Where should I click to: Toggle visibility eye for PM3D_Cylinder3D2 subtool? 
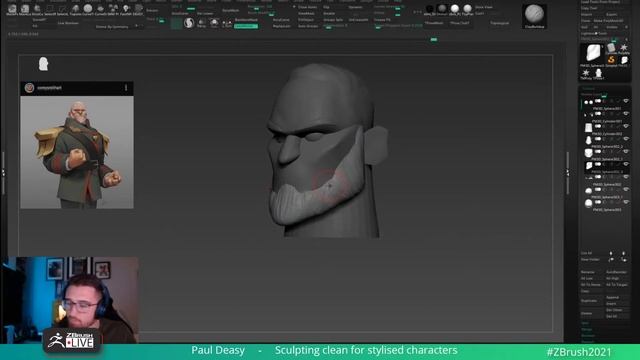[626, 126]
